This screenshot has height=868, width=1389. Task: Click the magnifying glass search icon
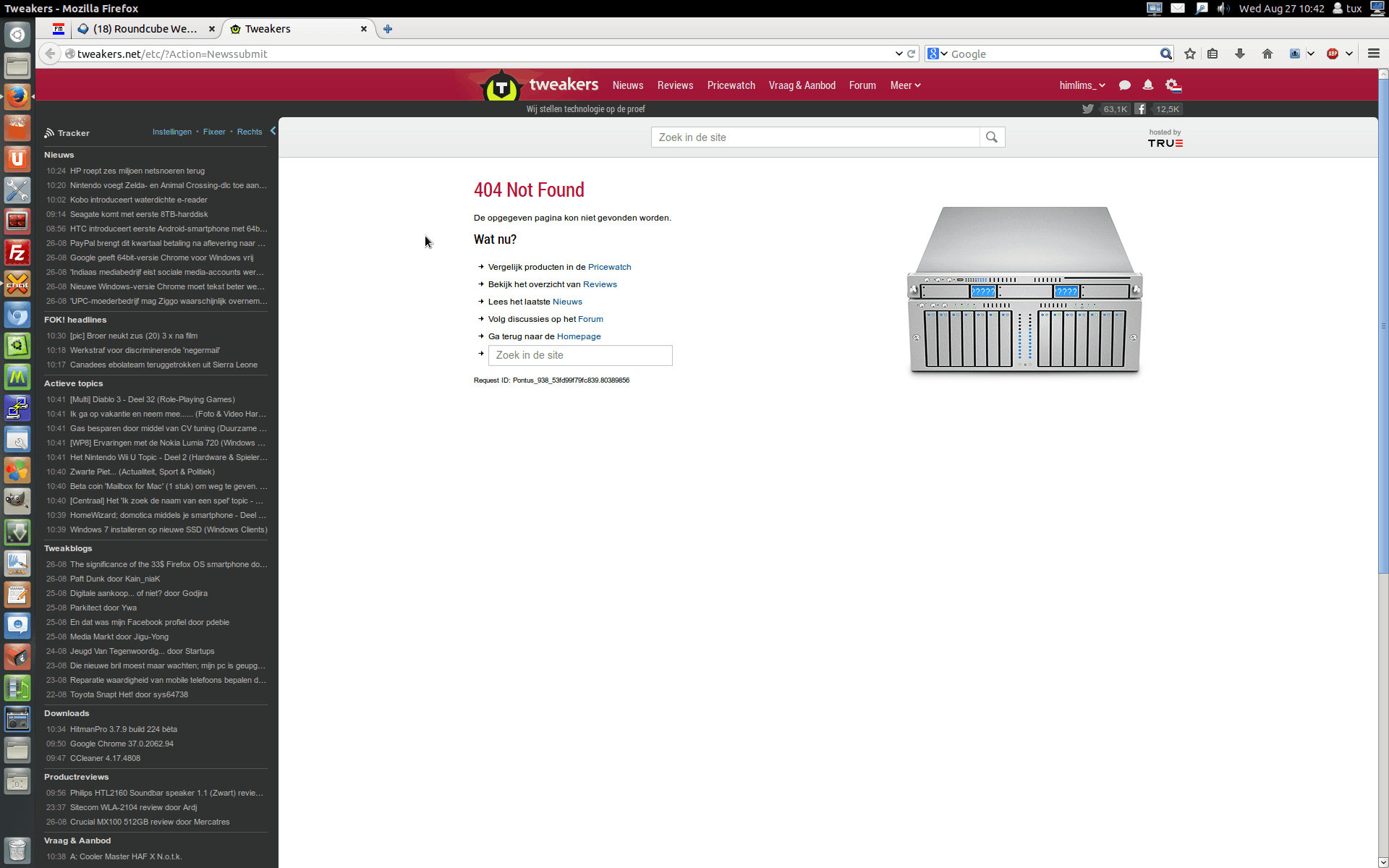pos(992,137)
